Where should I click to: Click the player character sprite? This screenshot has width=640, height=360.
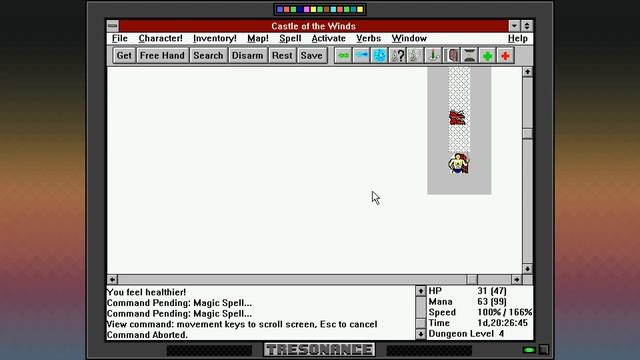[x=459, y=163]
